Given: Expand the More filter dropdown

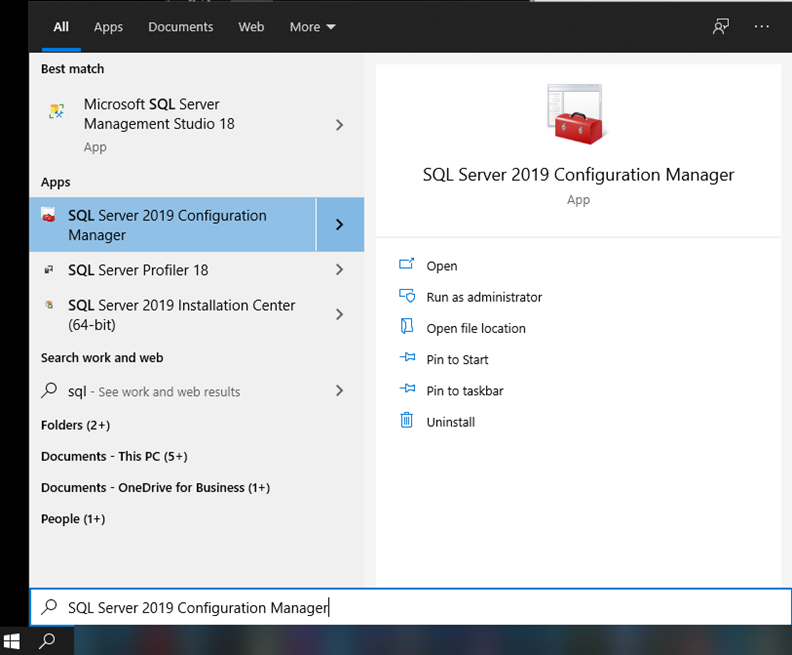Looking at the screenshot, I should [x=312, y=27].
